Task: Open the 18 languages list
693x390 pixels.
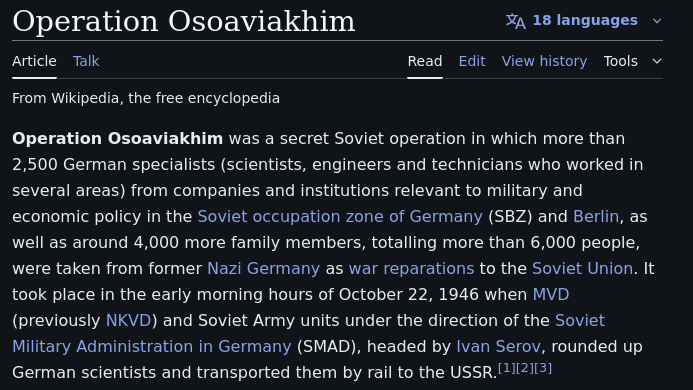Action: point(585,20)
